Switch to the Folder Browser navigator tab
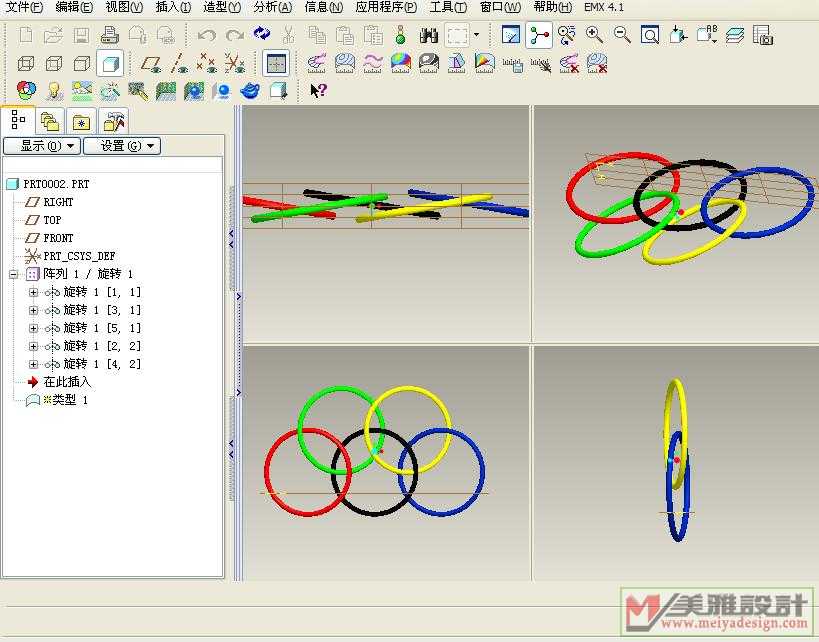 [50, 122]
